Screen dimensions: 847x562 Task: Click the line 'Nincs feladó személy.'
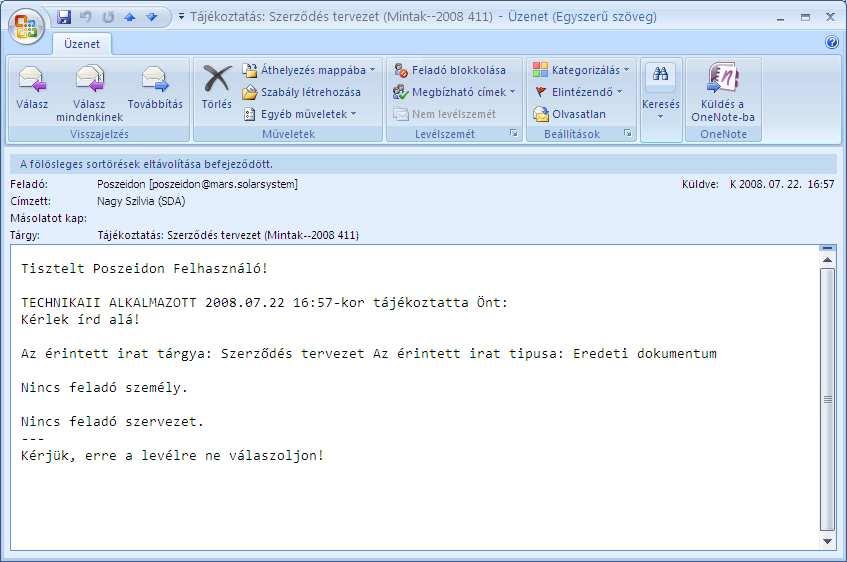click(x=104, y=387)
